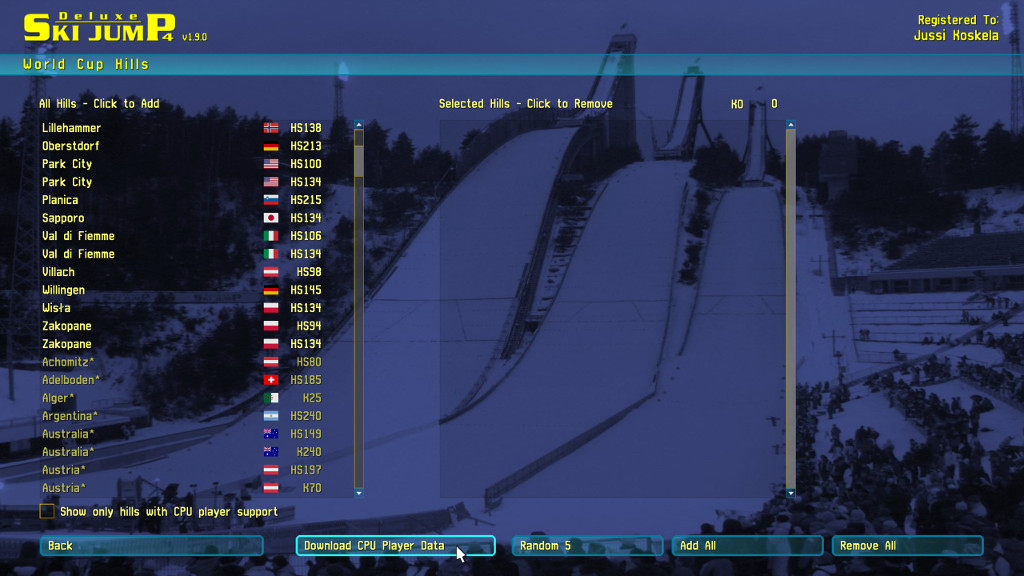Image resolution: width=1024 pixels, height=576 pixels.
Task: Click the Selected Hills scrollbar track
Action: click(791, 309)
